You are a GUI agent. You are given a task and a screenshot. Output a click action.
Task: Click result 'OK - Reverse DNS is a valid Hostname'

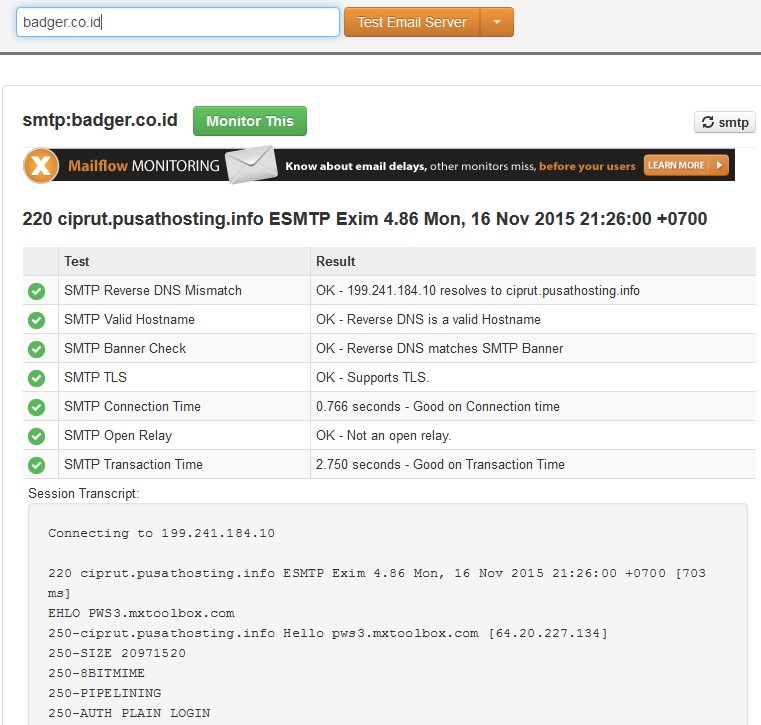point(428,319)
